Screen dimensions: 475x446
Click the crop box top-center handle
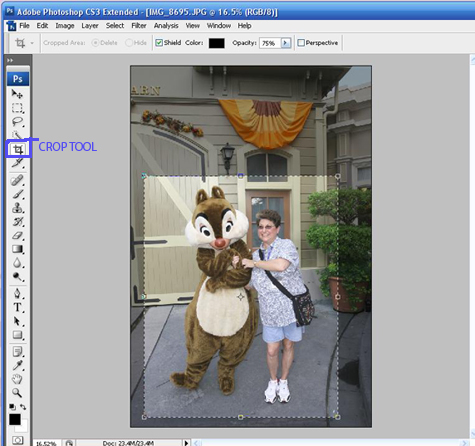point(241,175)
